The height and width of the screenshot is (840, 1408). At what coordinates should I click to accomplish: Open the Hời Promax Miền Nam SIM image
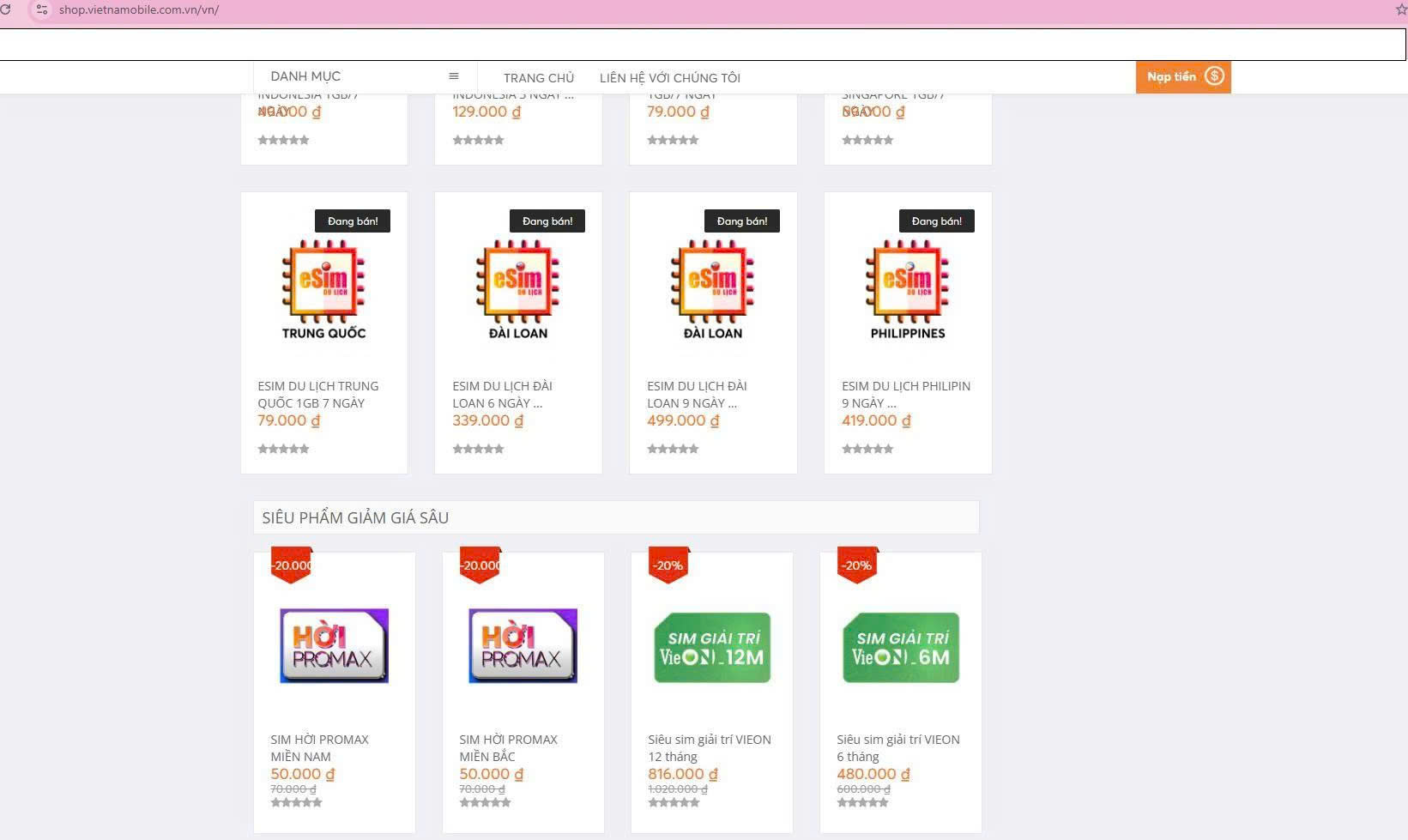(x=335, y=646)
